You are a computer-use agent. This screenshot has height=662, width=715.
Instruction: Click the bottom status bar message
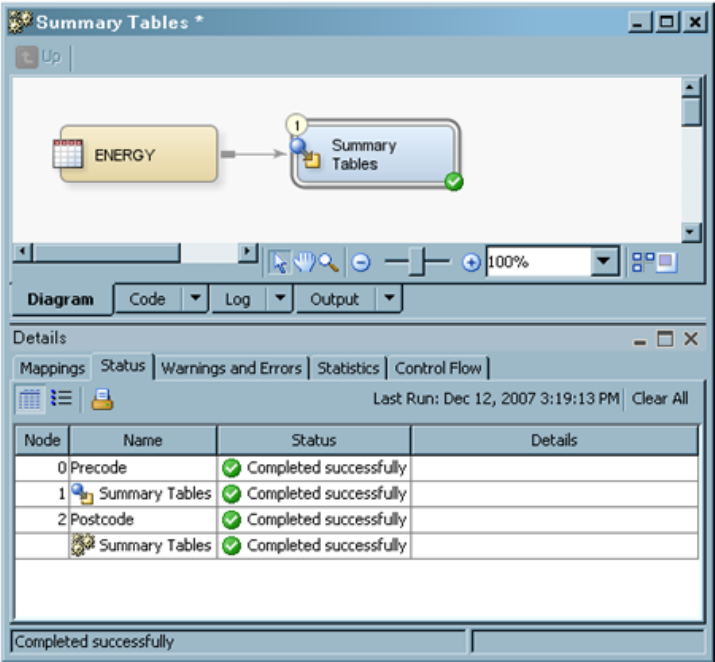tap(94, 642)
